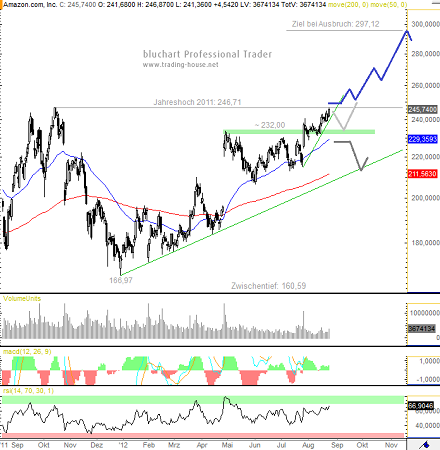Click the open value O: 241,6800
Screen dimensions: 440x450
pyautogui.click(x=117, y=5)
